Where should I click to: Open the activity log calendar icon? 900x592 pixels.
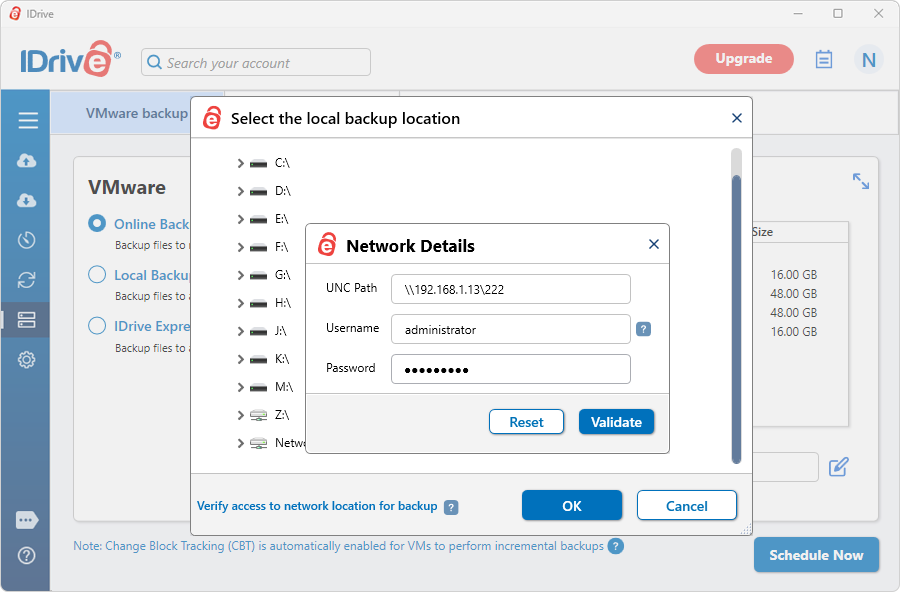(x=824, y=59)
